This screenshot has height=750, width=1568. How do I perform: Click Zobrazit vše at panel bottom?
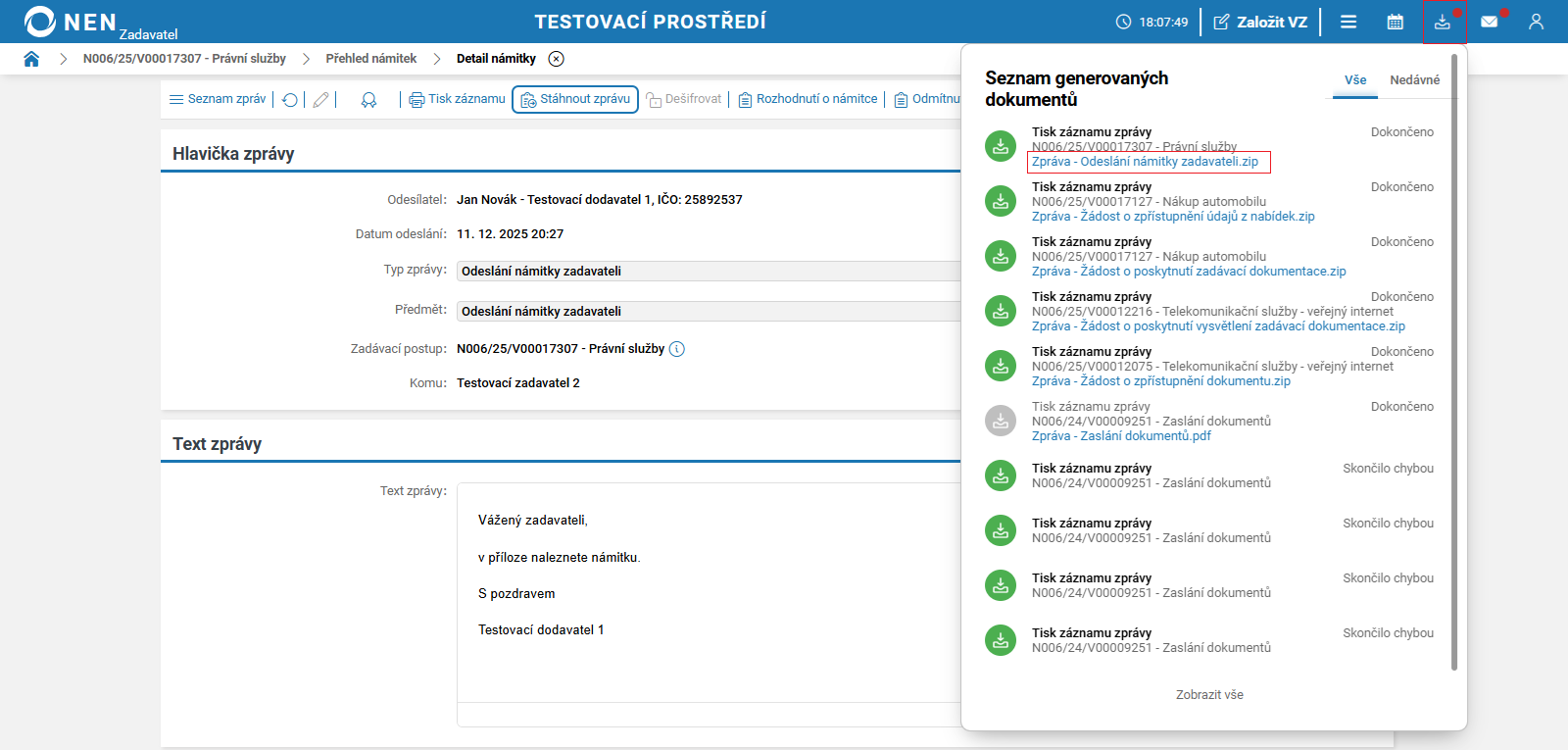[x=1209, y=695]
